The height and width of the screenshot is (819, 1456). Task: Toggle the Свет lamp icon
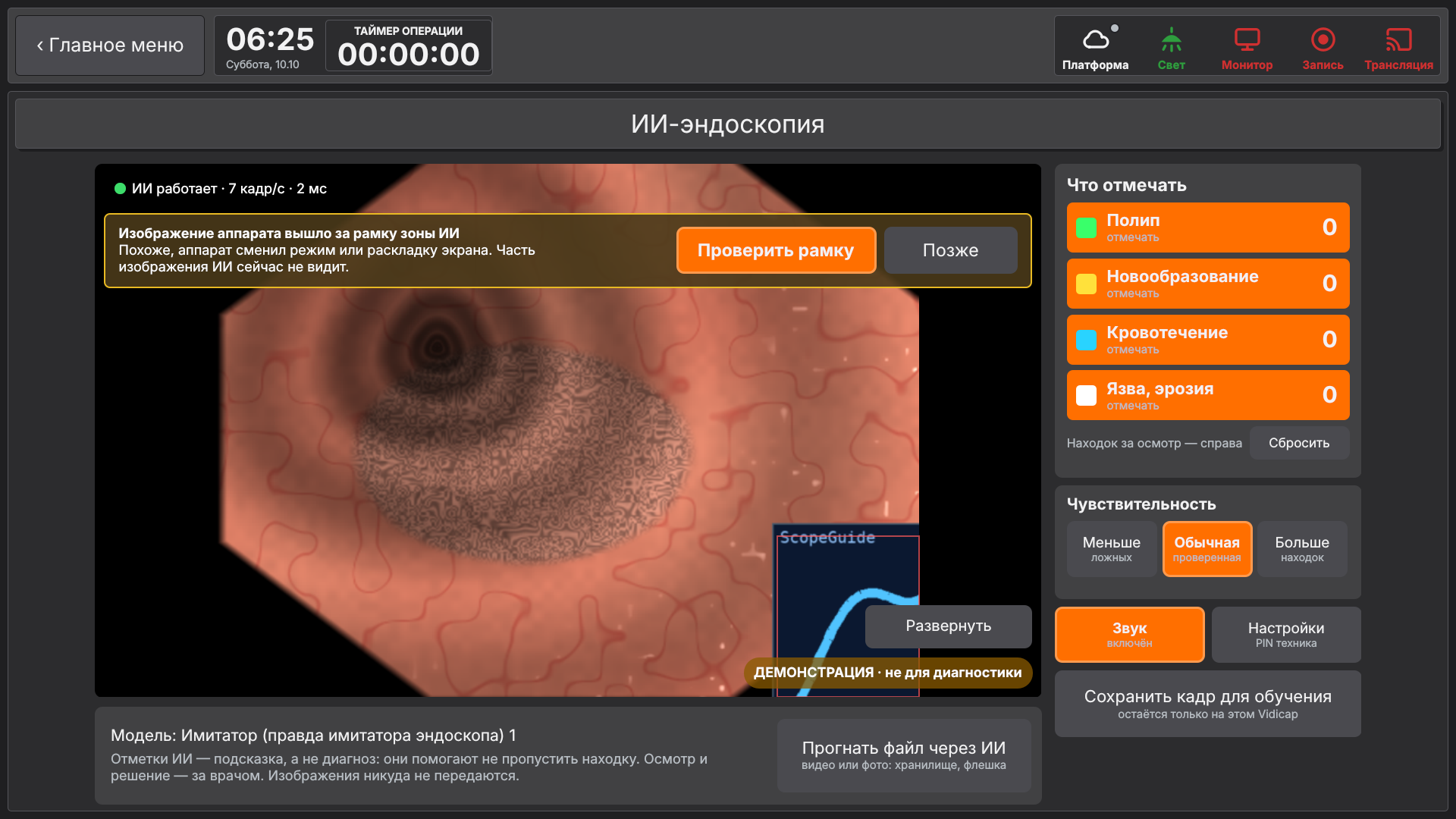coord(1171,45)
